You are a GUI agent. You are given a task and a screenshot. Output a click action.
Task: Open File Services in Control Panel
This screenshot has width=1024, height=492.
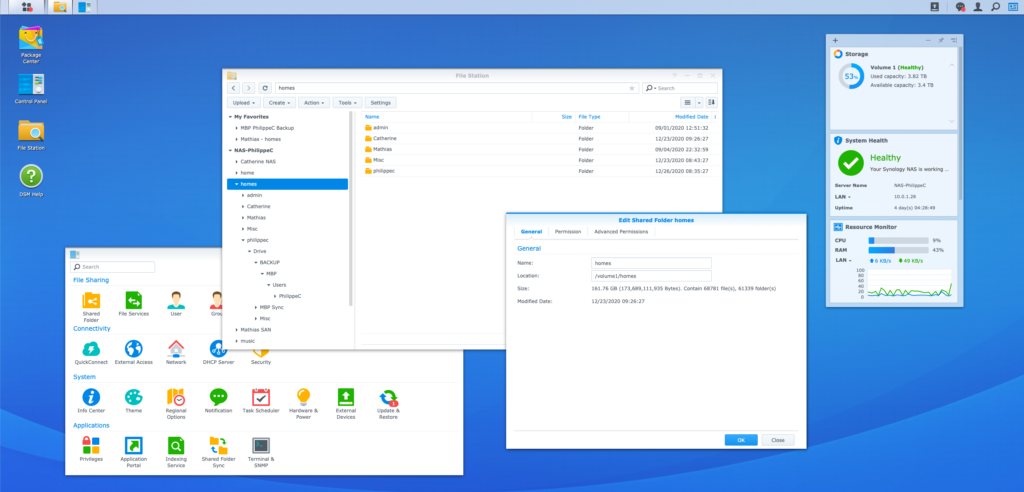(x=133, y=304)
